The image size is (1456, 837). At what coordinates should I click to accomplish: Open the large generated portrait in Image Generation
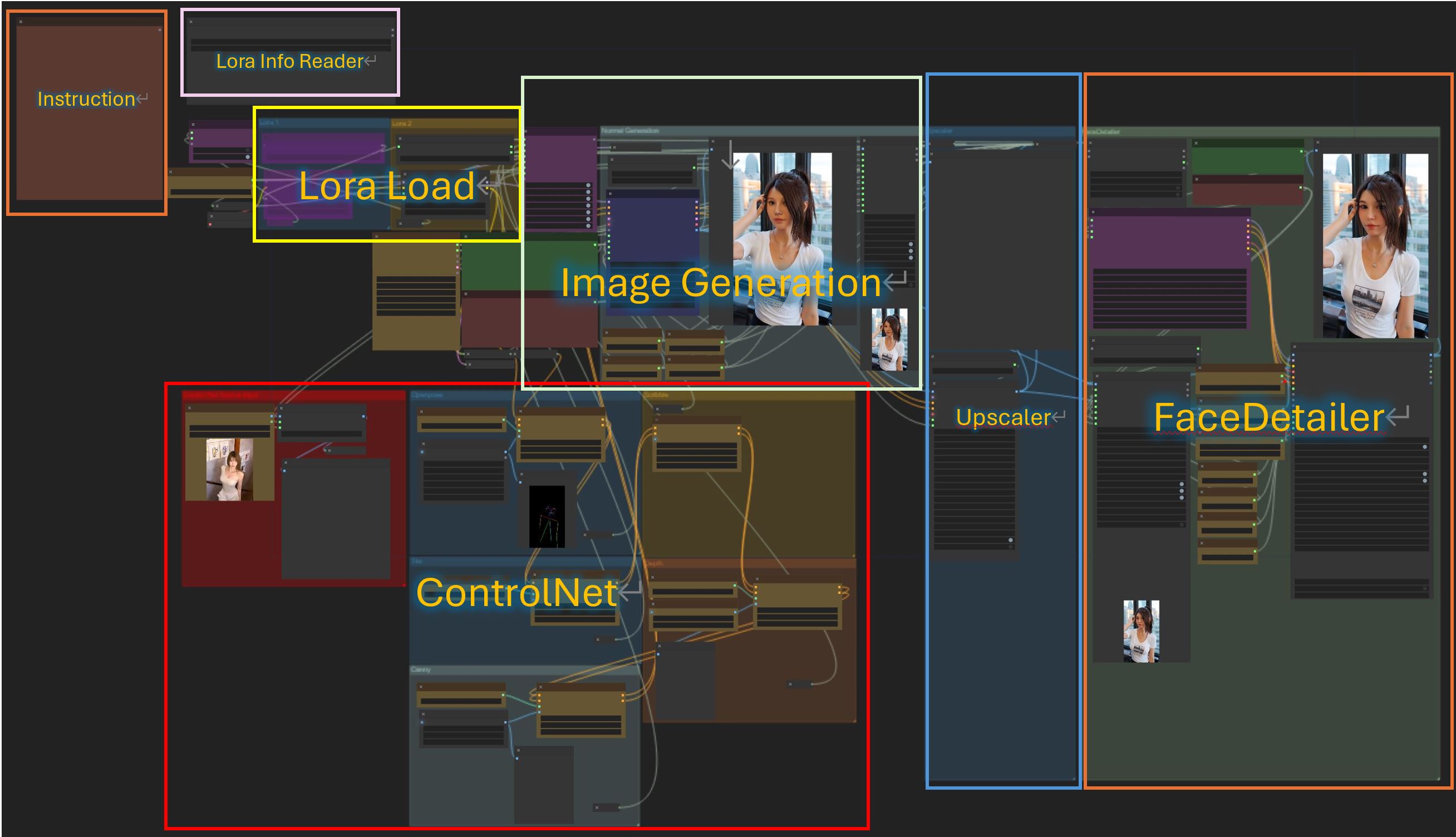coord(783,239)
